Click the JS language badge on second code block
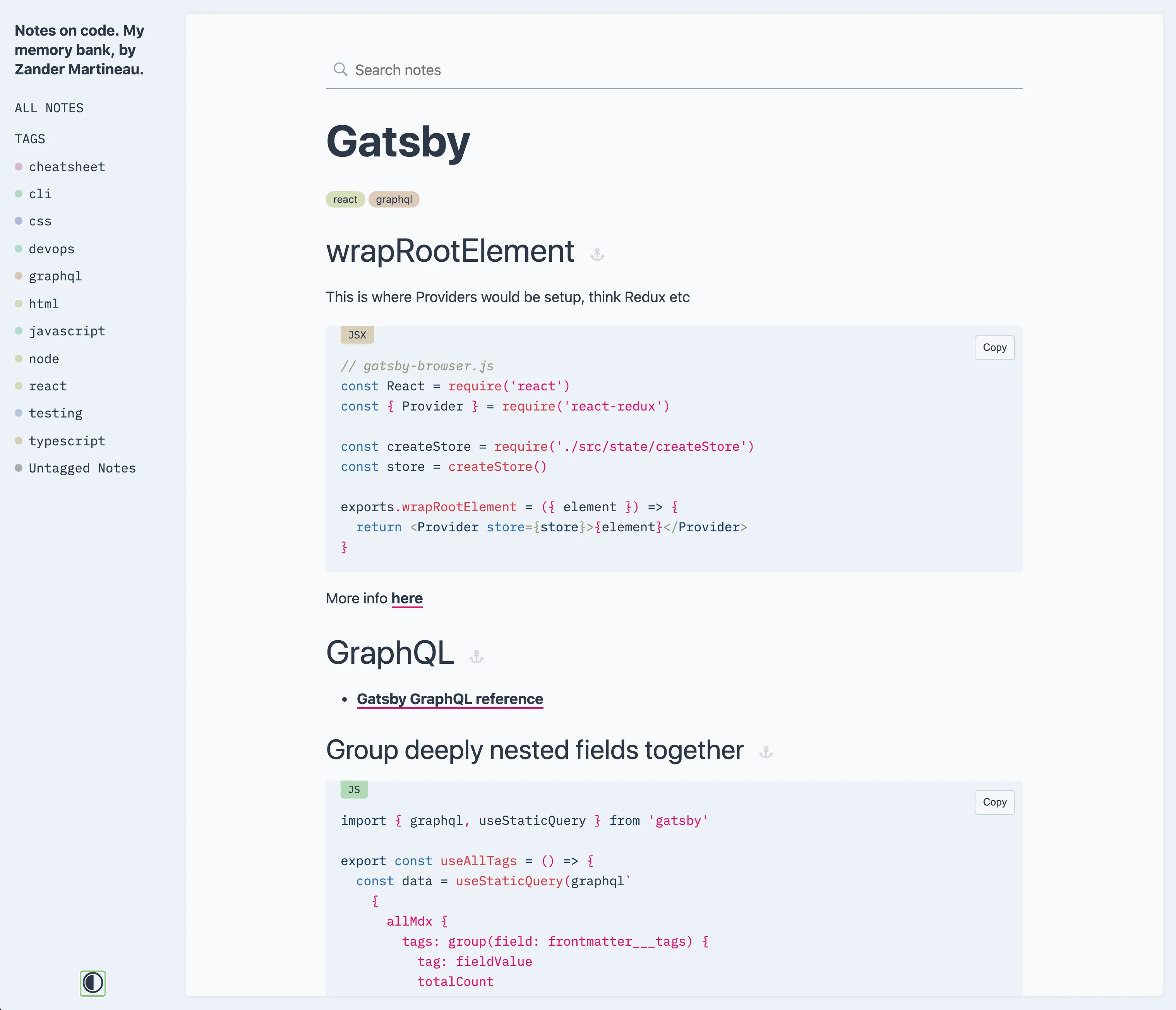Viewport: 1176px width, 1010px height. click(x=353, y=789)
